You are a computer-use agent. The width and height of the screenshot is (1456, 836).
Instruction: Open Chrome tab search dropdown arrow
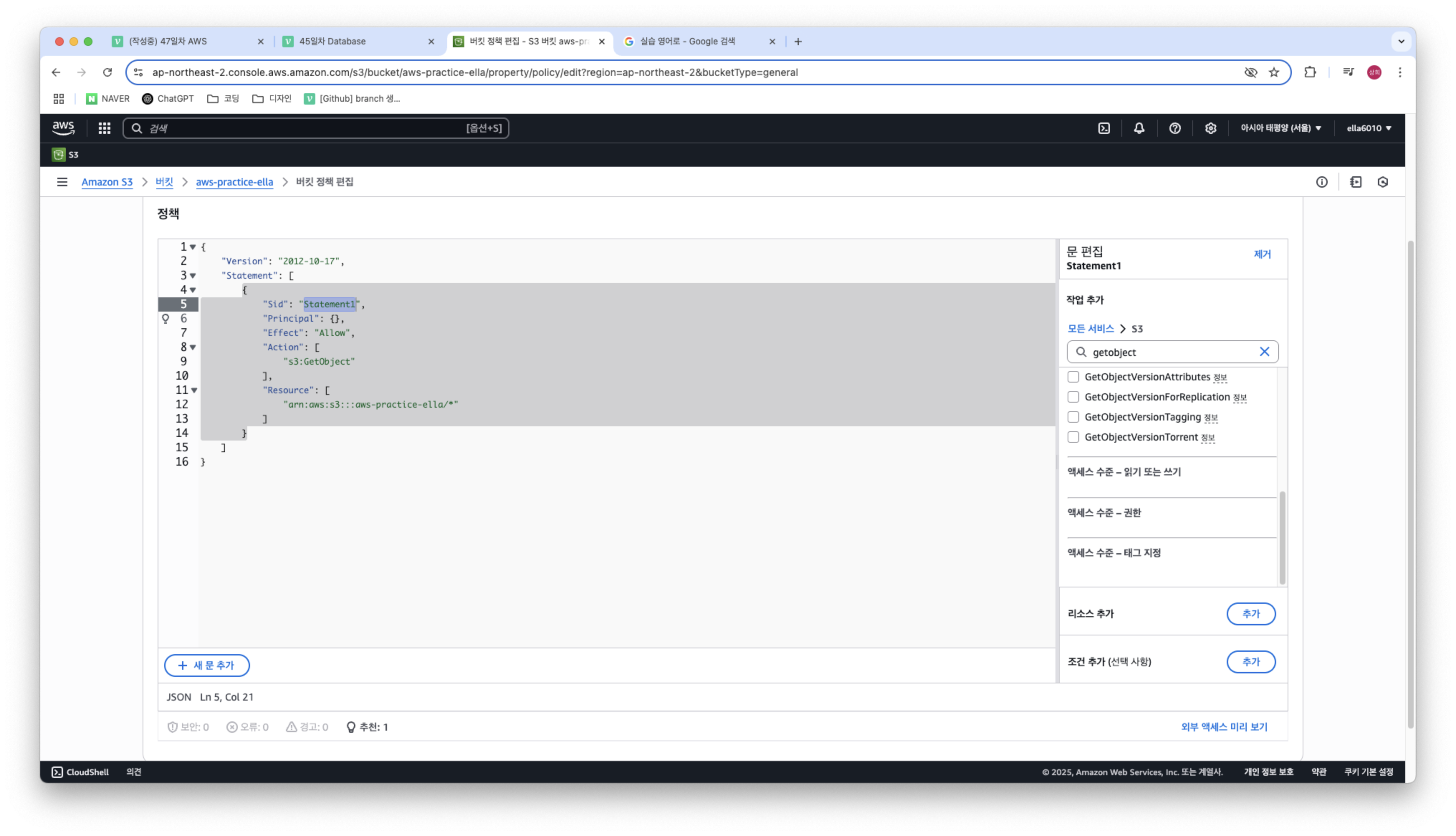coord(1401,41)
